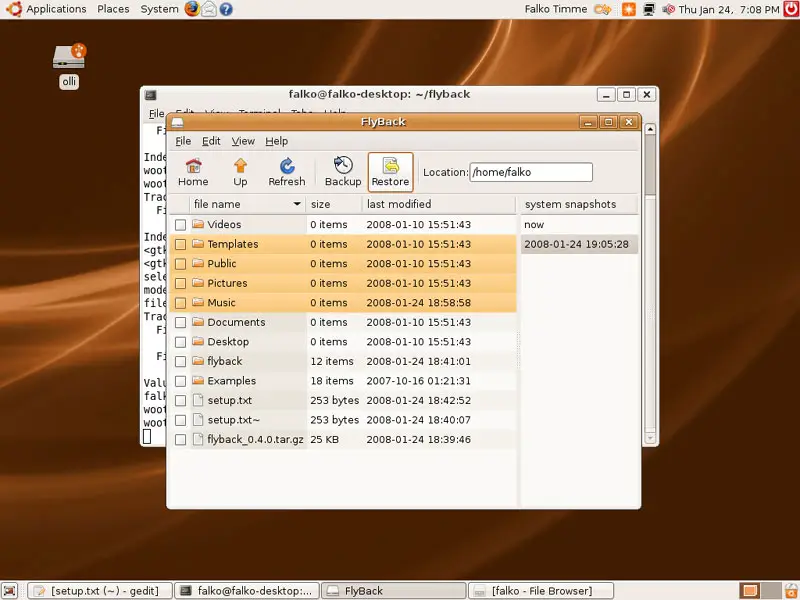Refresh the FlyBack file listing

click(287, 172)
